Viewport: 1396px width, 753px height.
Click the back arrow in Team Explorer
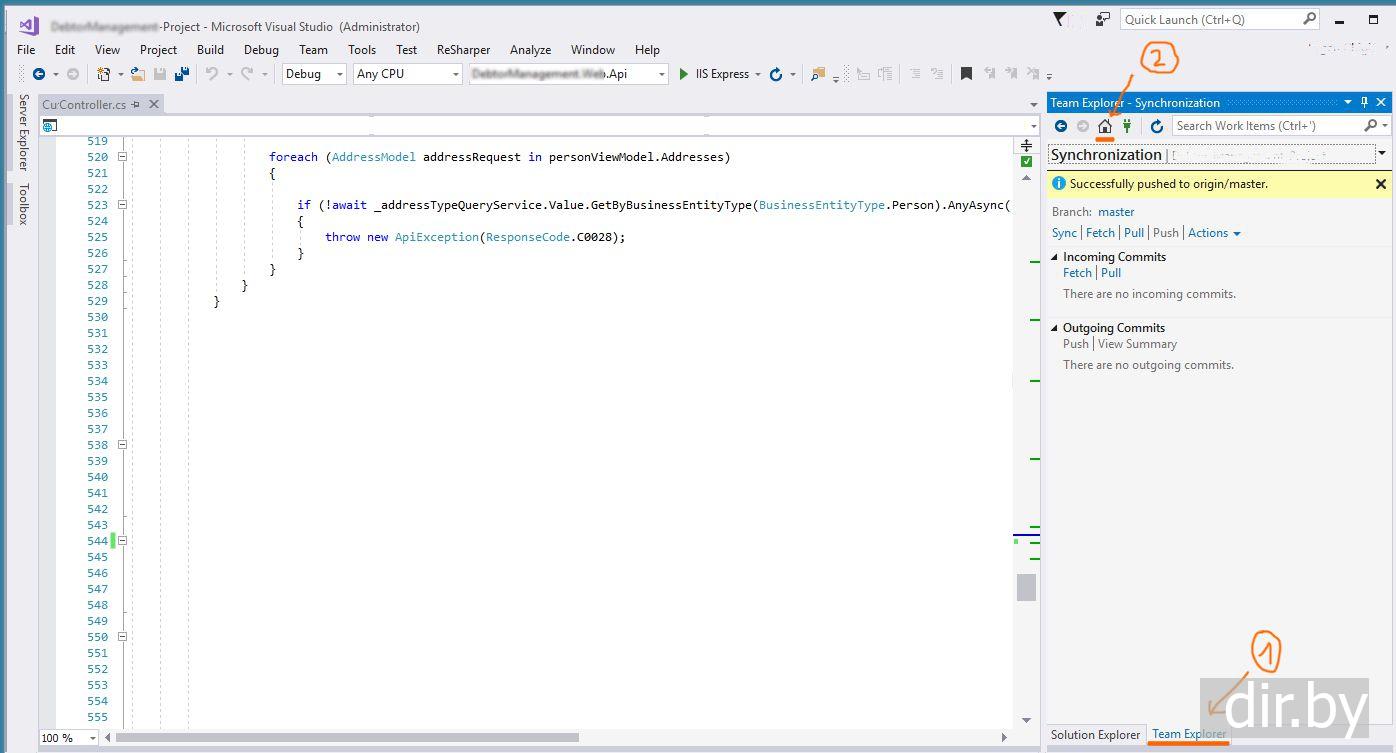pyautogui.click(x=1061, y=126)
